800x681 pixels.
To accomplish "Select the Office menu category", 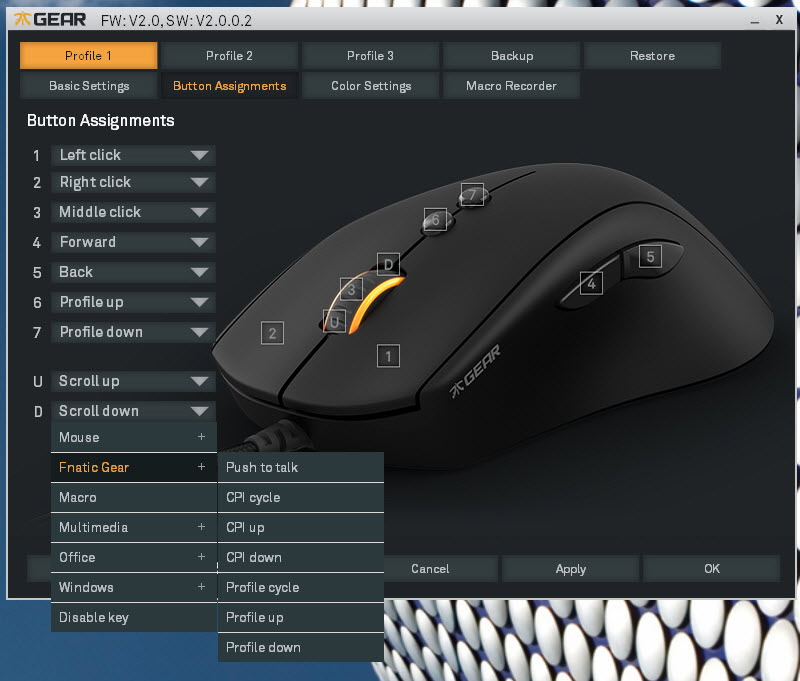I will tap(134, 557).
